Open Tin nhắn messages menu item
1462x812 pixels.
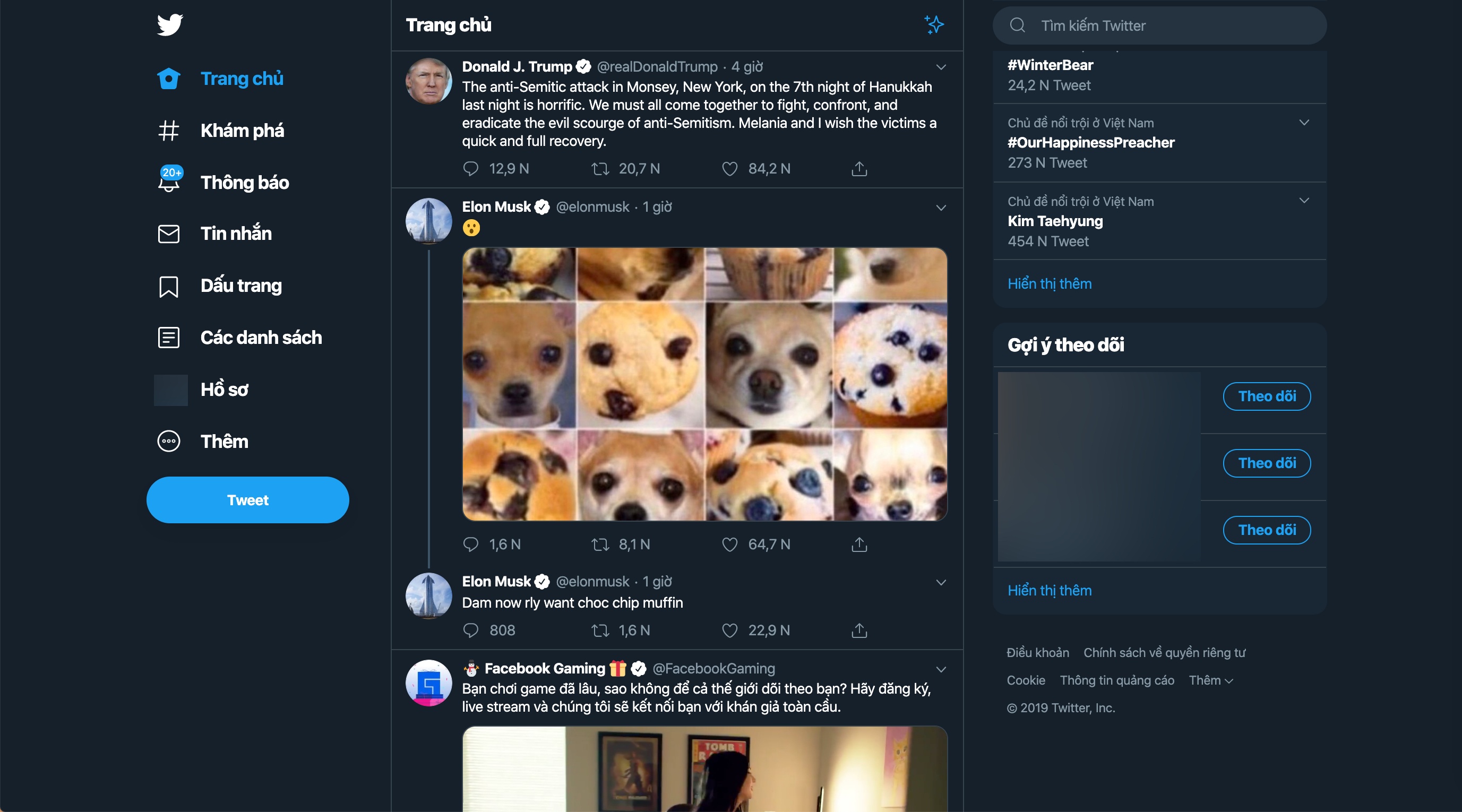coord(236,234)
